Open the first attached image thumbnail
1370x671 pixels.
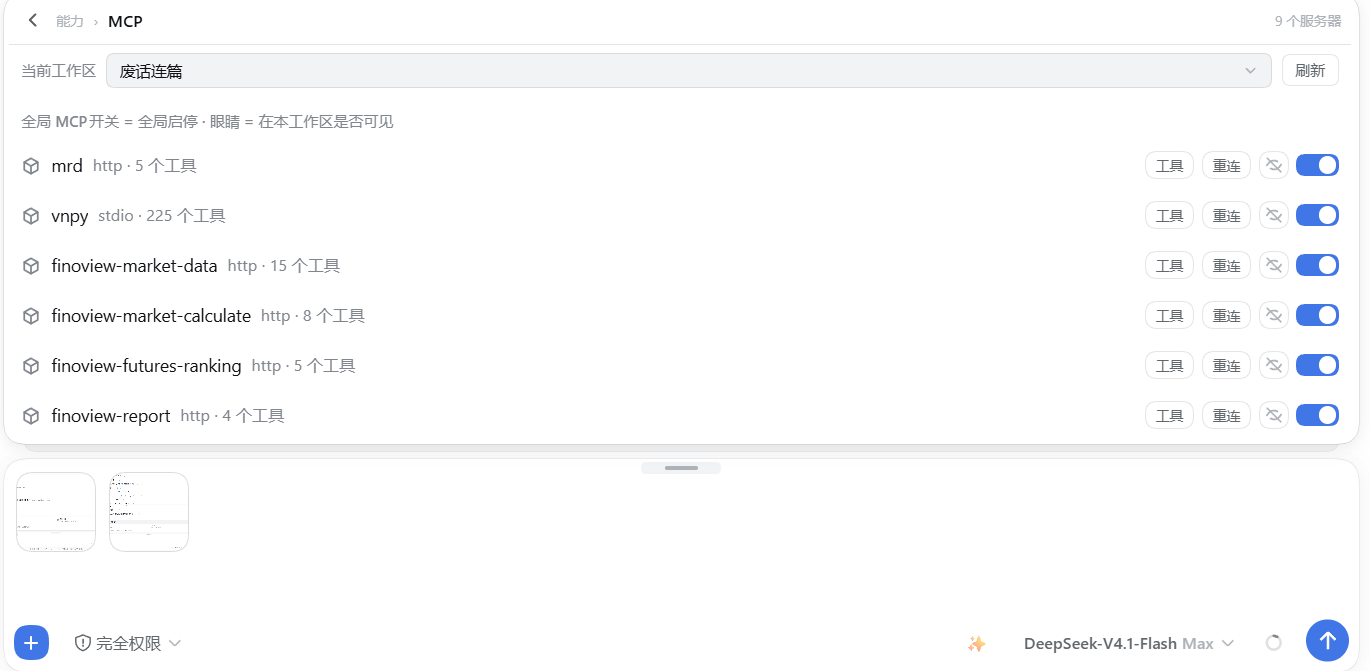pos(56,512)
